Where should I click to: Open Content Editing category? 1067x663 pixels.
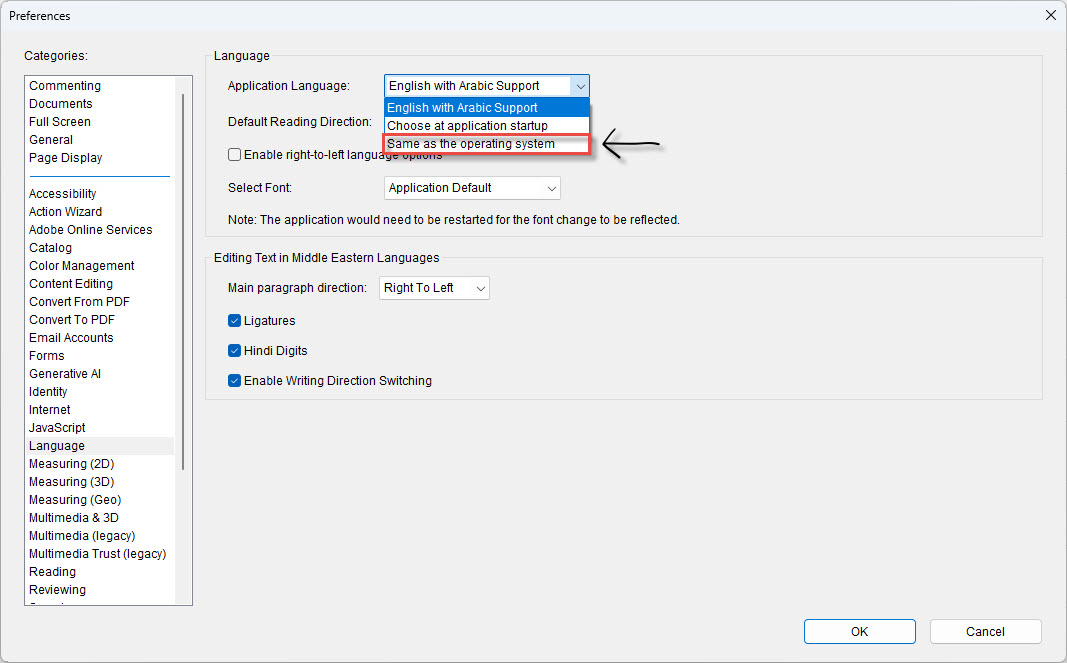pos(71,284)
